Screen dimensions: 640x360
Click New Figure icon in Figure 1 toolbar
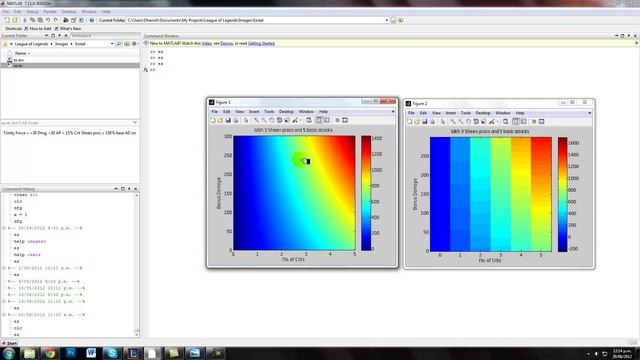[x=213, y=120]
